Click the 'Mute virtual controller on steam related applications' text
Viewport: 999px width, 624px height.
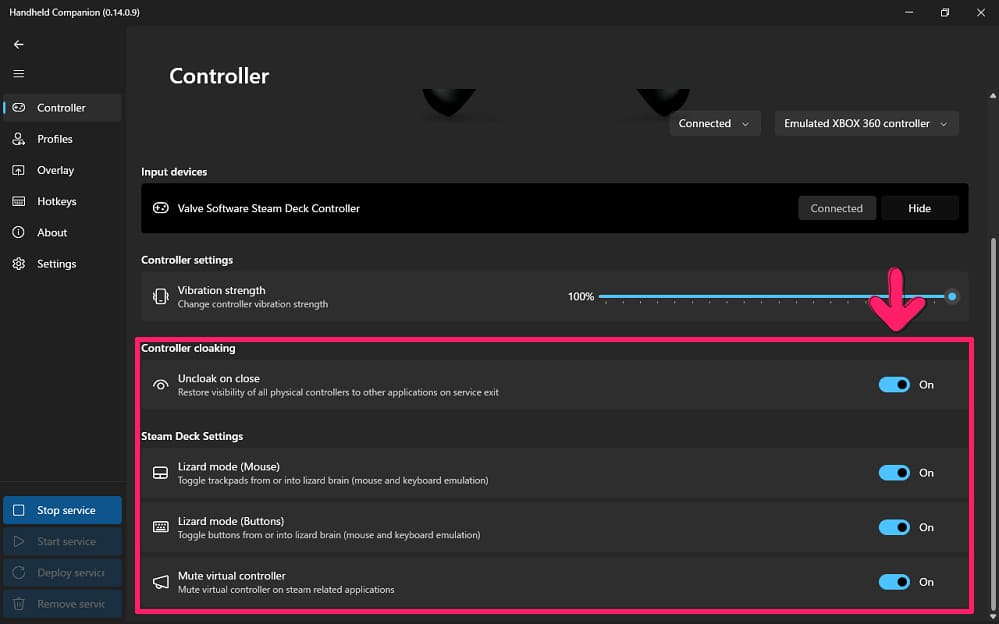point(286,590)
